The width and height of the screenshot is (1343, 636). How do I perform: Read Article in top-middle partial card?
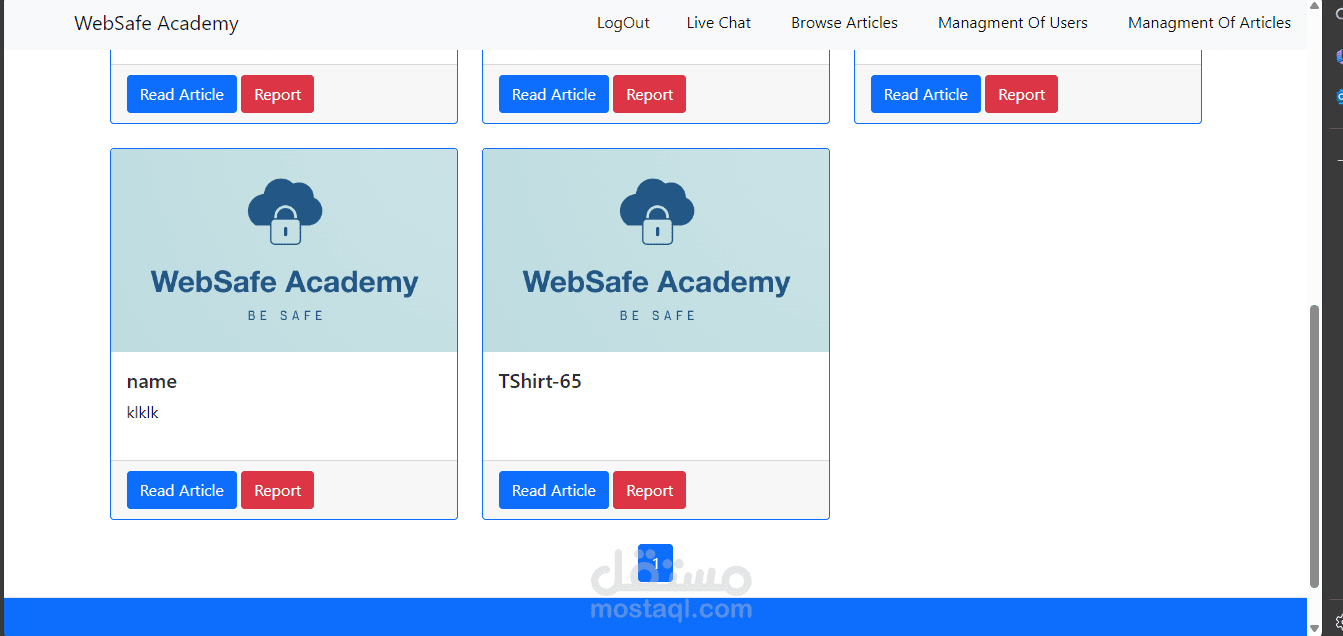coord(554,94)
